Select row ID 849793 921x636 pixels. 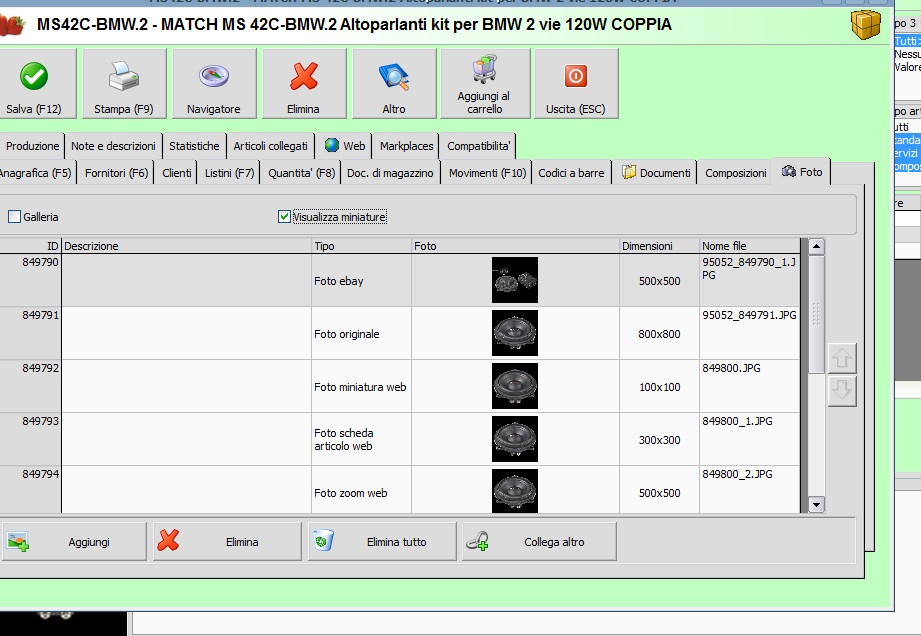click(399, 439)
